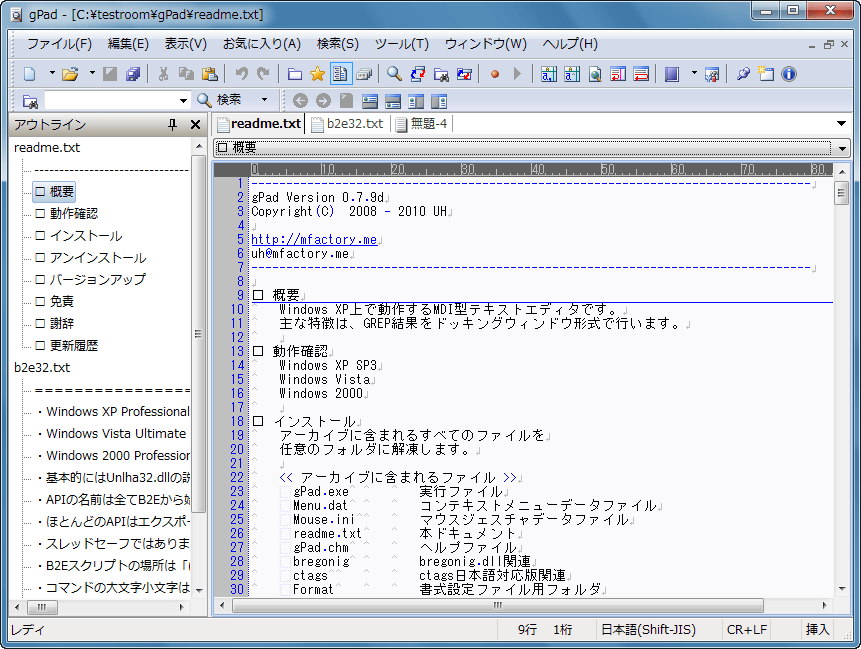
Task: Click the blue pushpin icon
Action: coord(743,74)
